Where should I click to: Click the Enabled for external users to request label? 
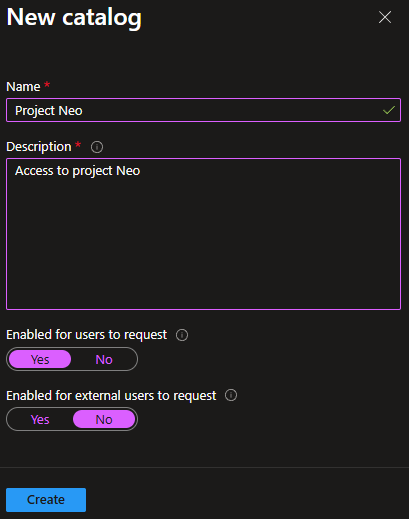111,396
